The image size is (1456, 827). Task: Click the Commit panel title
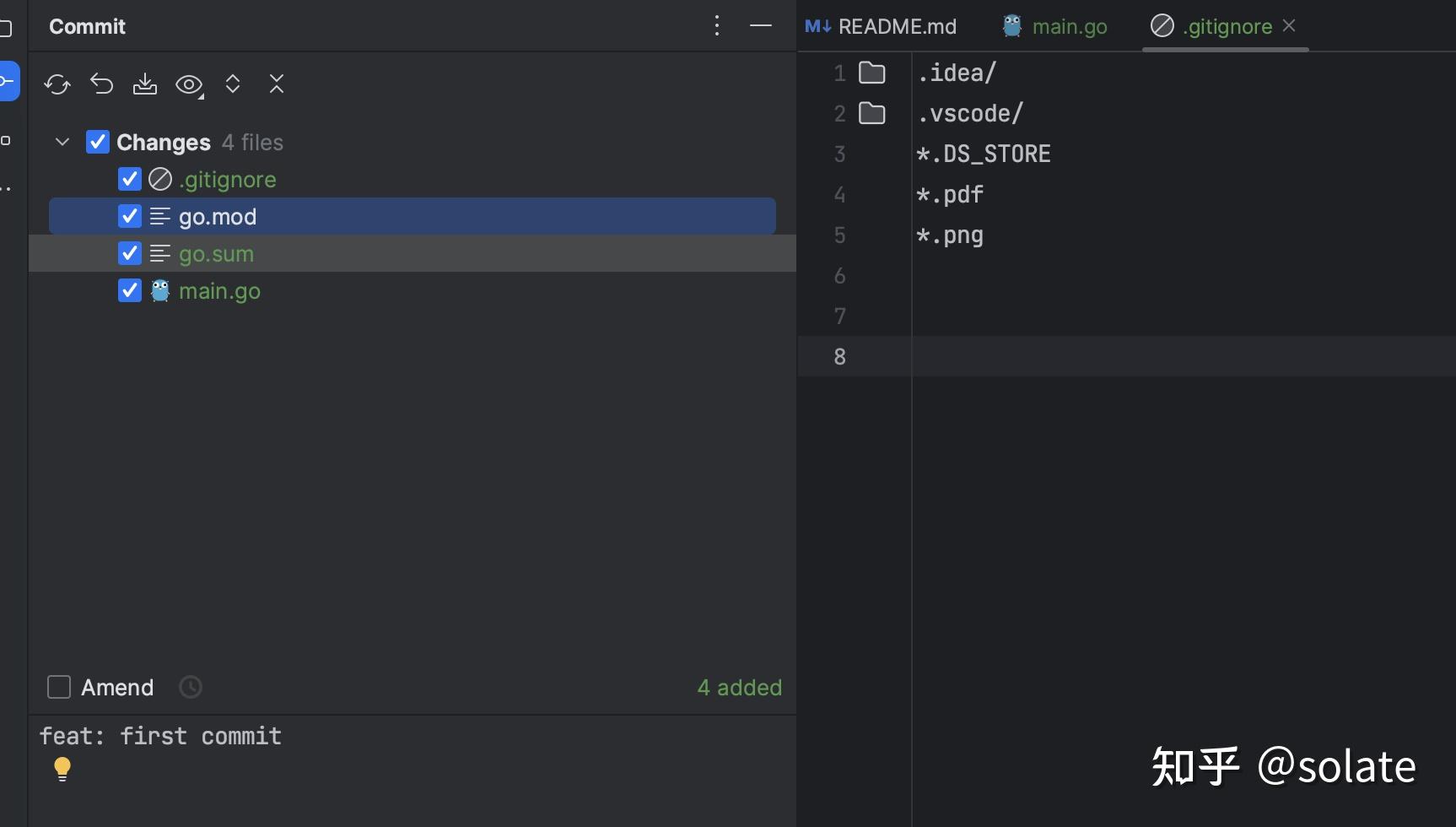[x=88, y=26]
